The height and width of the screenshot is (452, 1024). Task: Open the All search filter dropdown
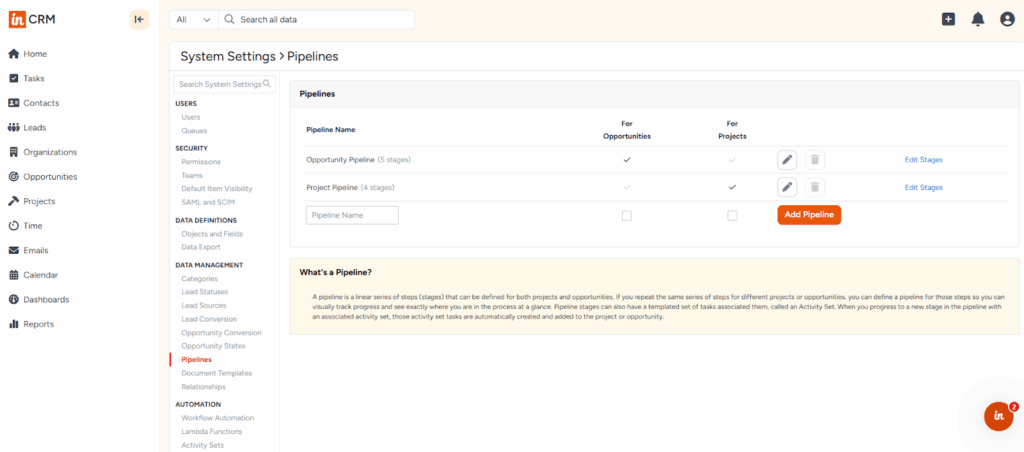tap(194, 19)
